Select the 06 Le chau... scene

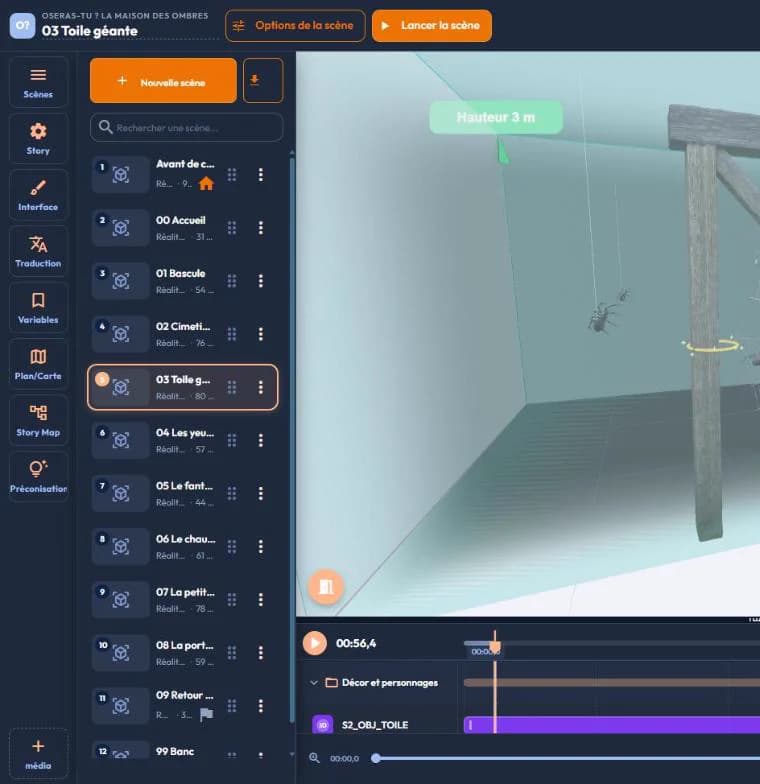coord(183,546)
